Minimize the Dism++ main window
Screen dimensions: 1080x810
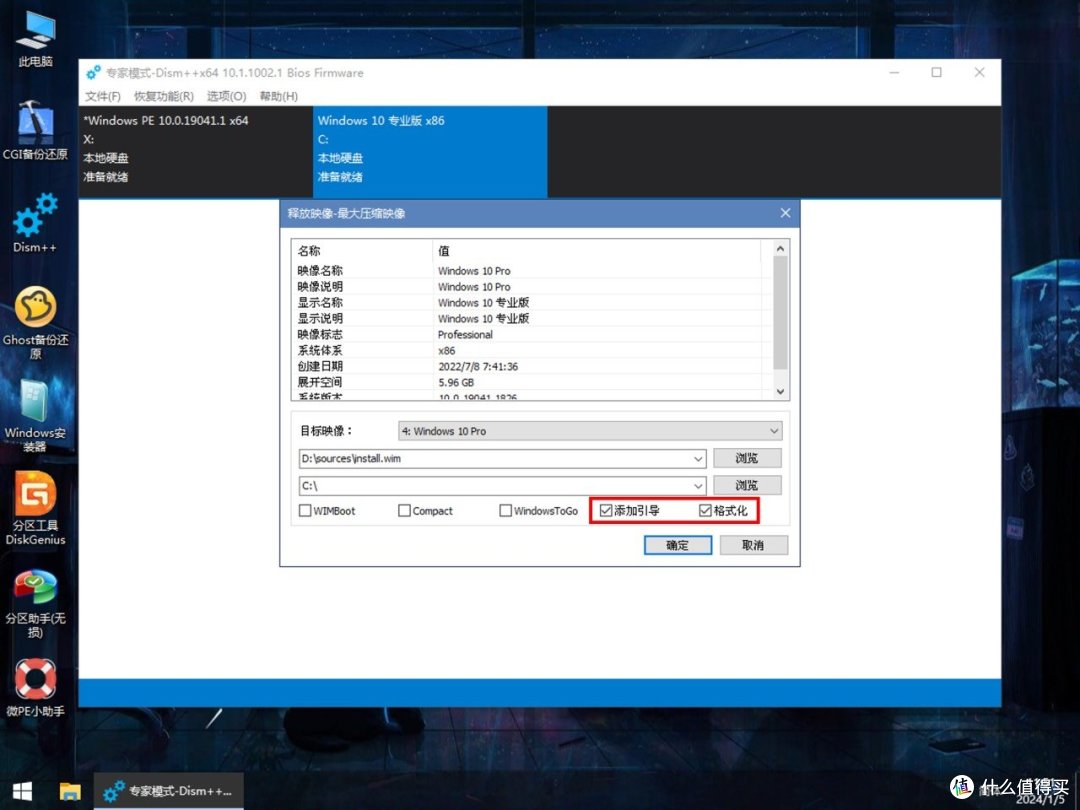tap(894, 72)
